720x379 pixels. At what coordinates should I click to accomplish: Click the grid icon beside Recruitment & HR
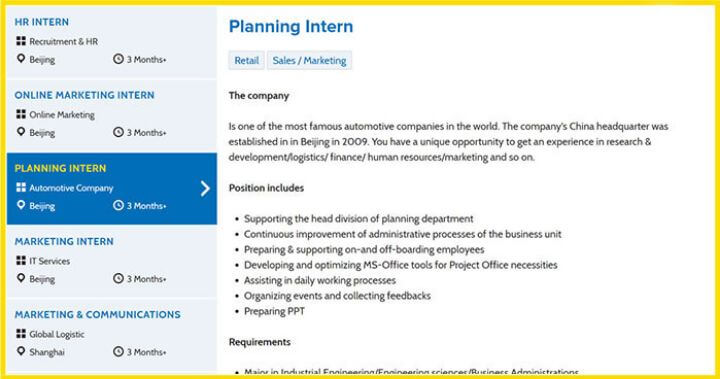coord(21,41)
